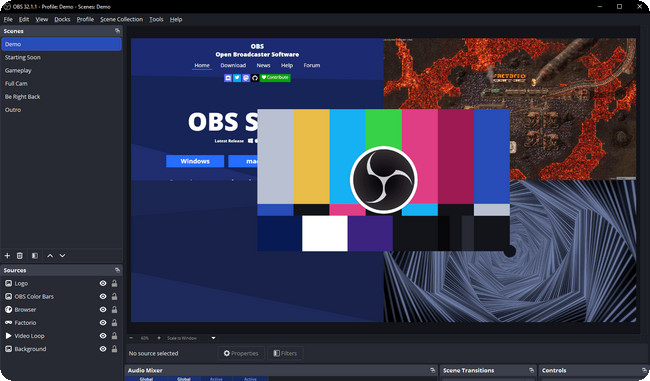Open the Help menu
The height and width of the screenshot is (381, 650).
[176, 19]
